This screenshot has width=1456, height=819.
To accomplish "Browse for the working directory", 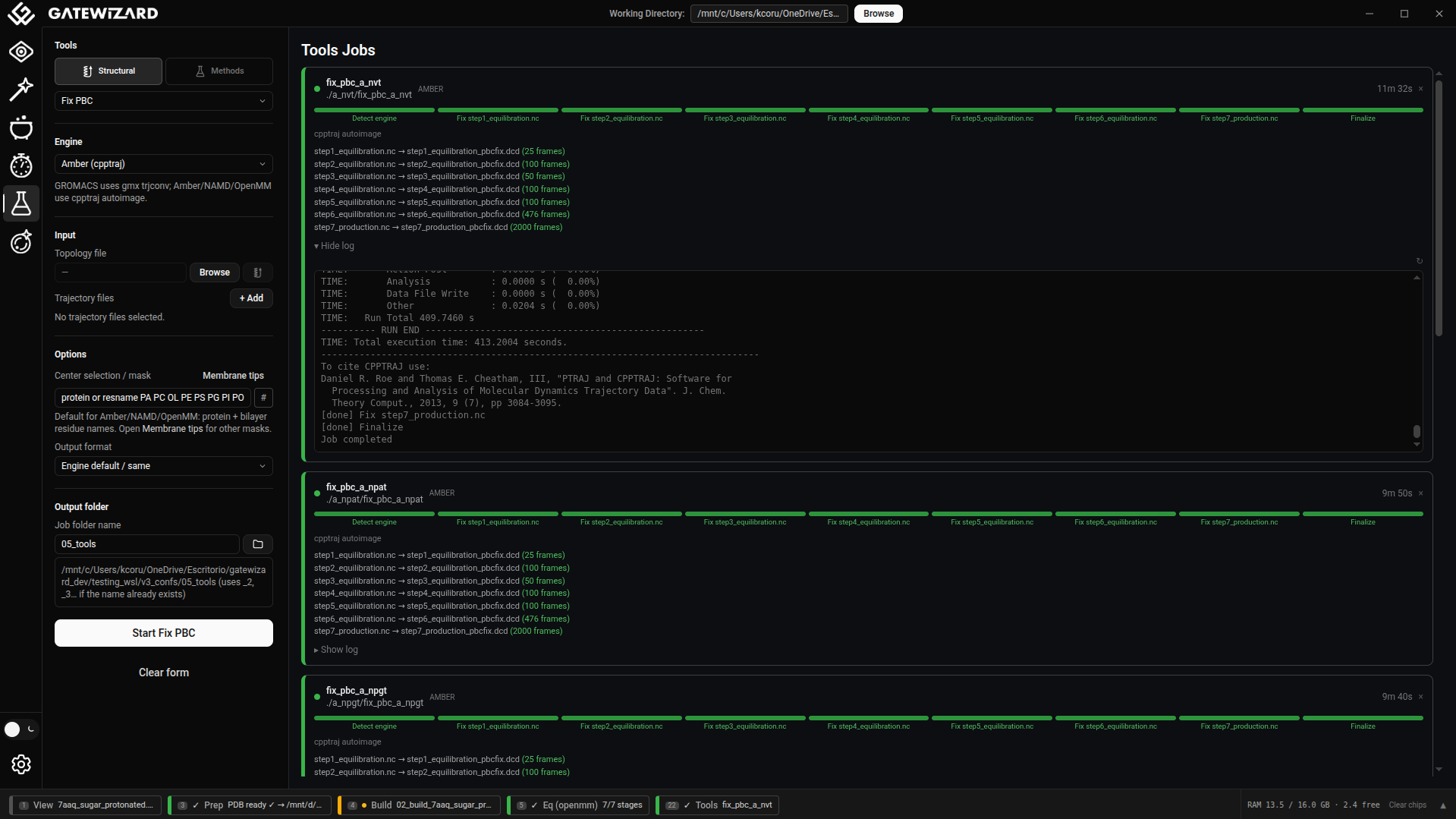I will [x=879, y=14].
